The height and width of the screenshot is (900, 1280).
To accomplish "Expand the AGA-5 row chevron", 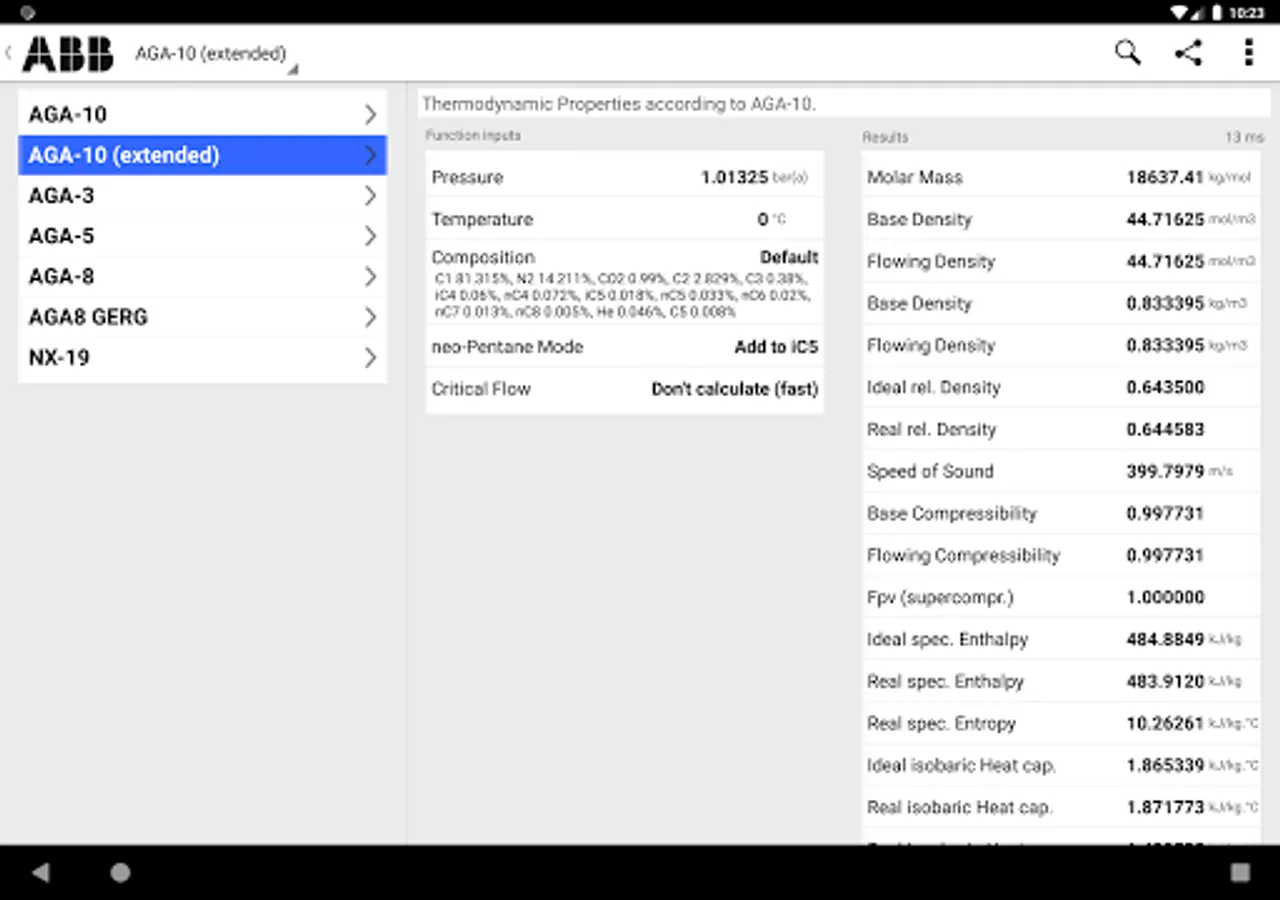I will 370,236.
